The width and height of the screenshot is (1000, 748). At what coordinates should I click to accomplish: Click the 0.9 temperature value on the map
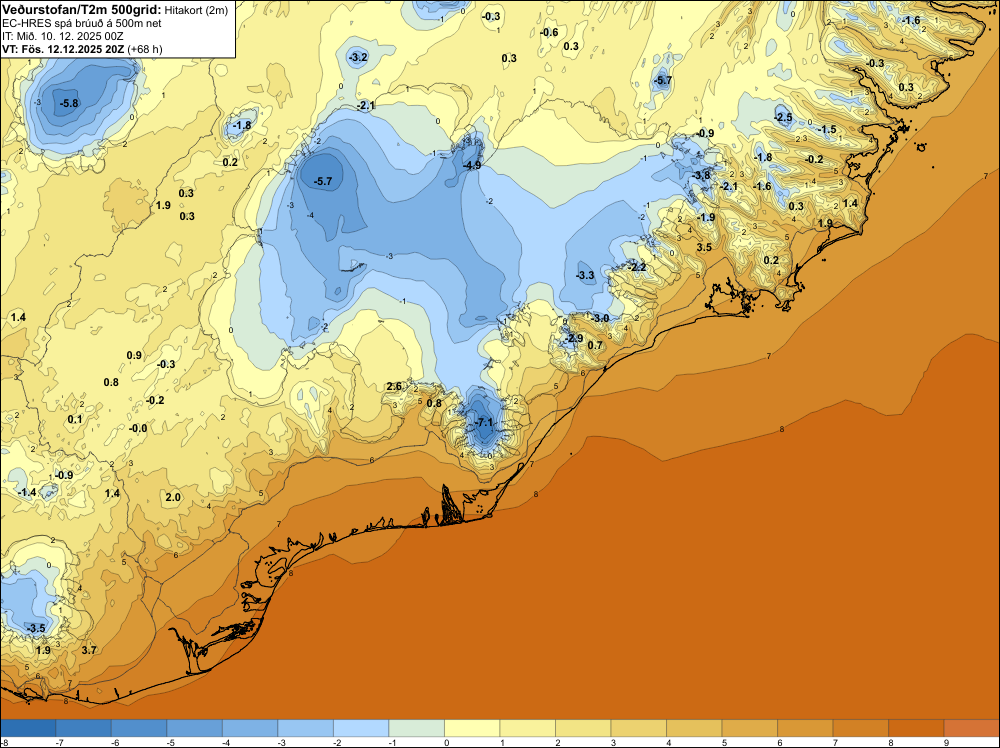tap(135, 355)
